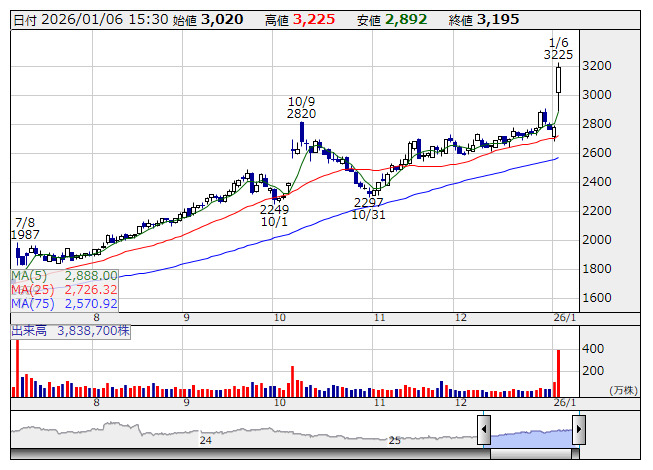Click the 7/8 1987 low marker

pos(26,227)
